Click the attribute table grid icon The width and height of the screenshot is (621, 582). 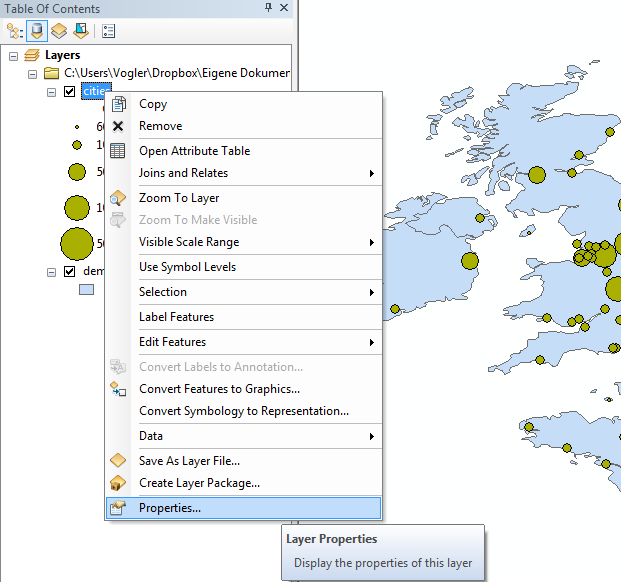click(x=118, y=151)
